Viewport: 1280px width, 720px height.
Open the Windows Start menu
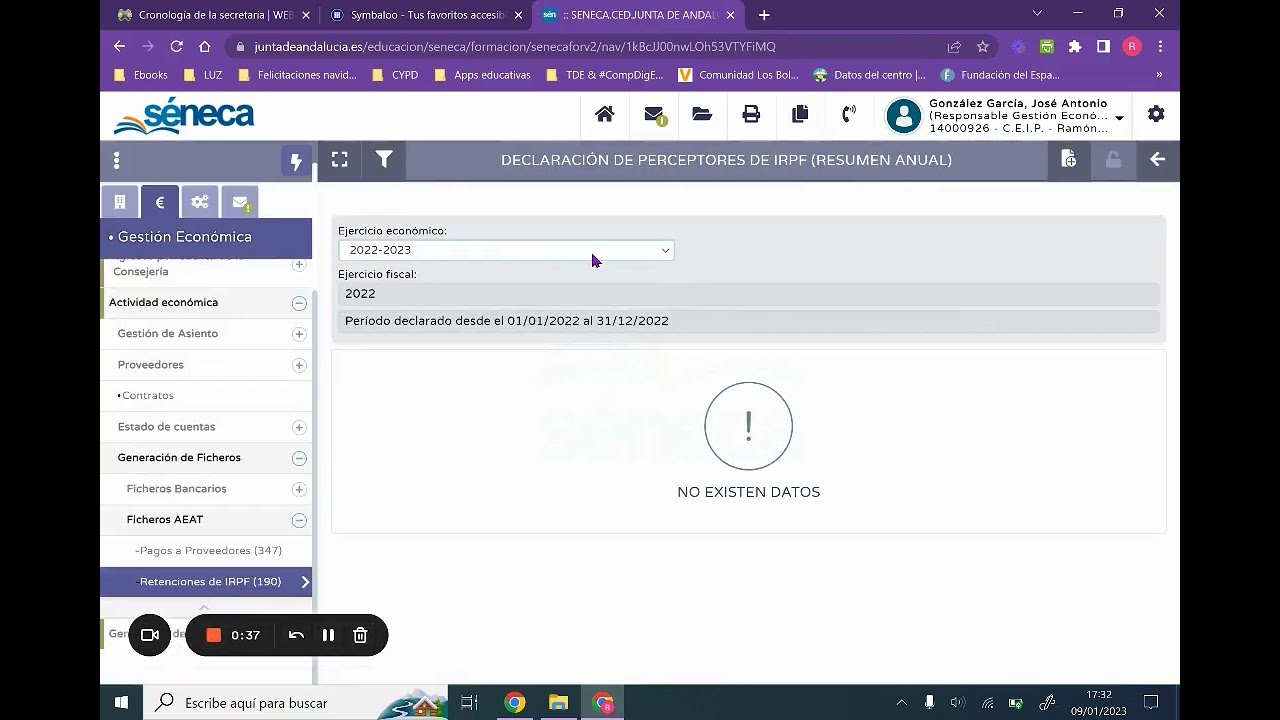pos(121,703)
